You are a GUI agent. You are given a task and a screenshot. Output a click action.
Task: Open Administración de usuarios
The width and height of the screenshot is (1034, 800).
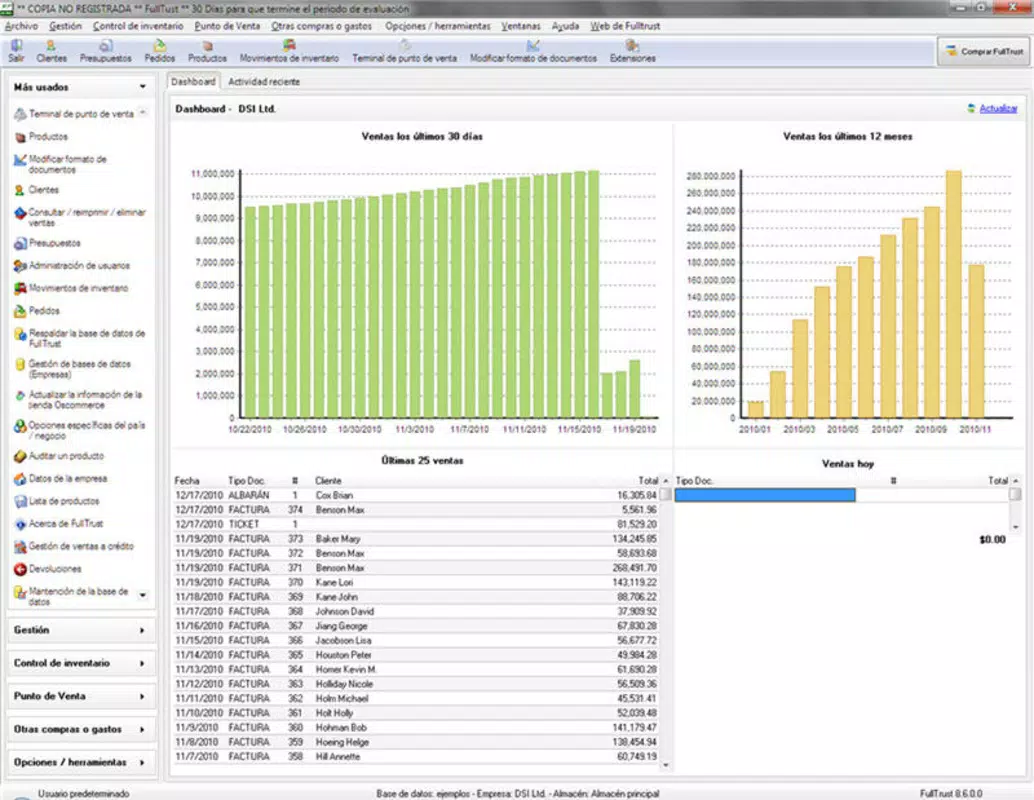click(x=72, y=266)
